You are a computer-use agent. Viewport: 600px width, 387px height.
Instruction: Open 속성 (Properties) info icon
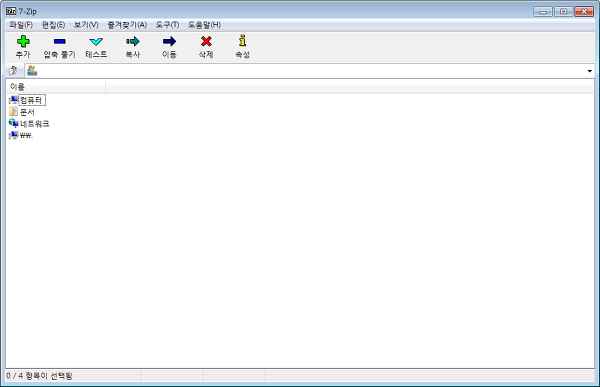(x=242, y=41)
